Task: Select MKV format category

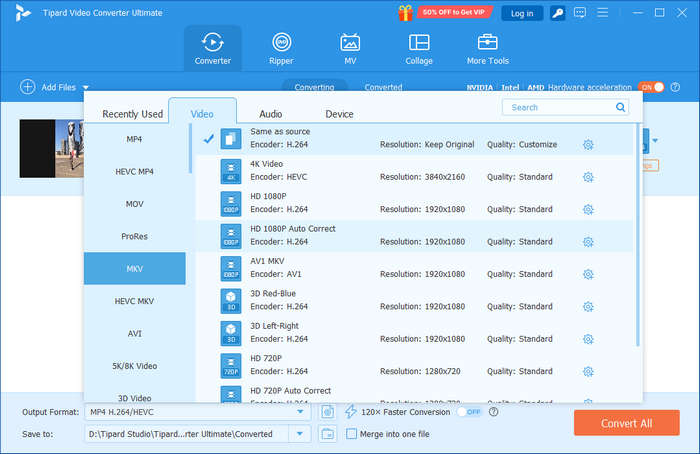Action: click(134, 269)
